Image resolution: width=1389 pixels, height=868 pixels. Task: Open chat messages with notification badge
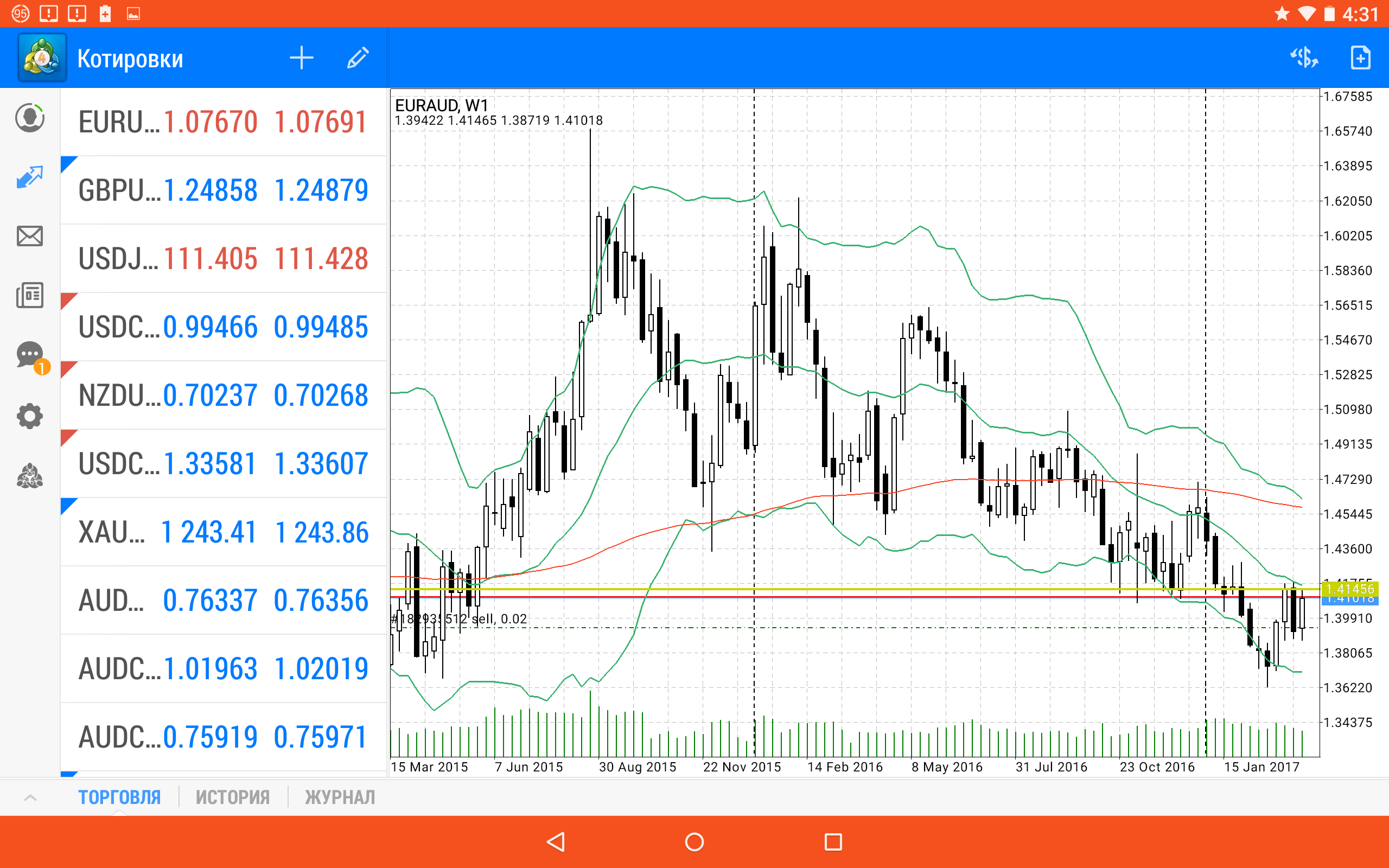pos(32,357)
